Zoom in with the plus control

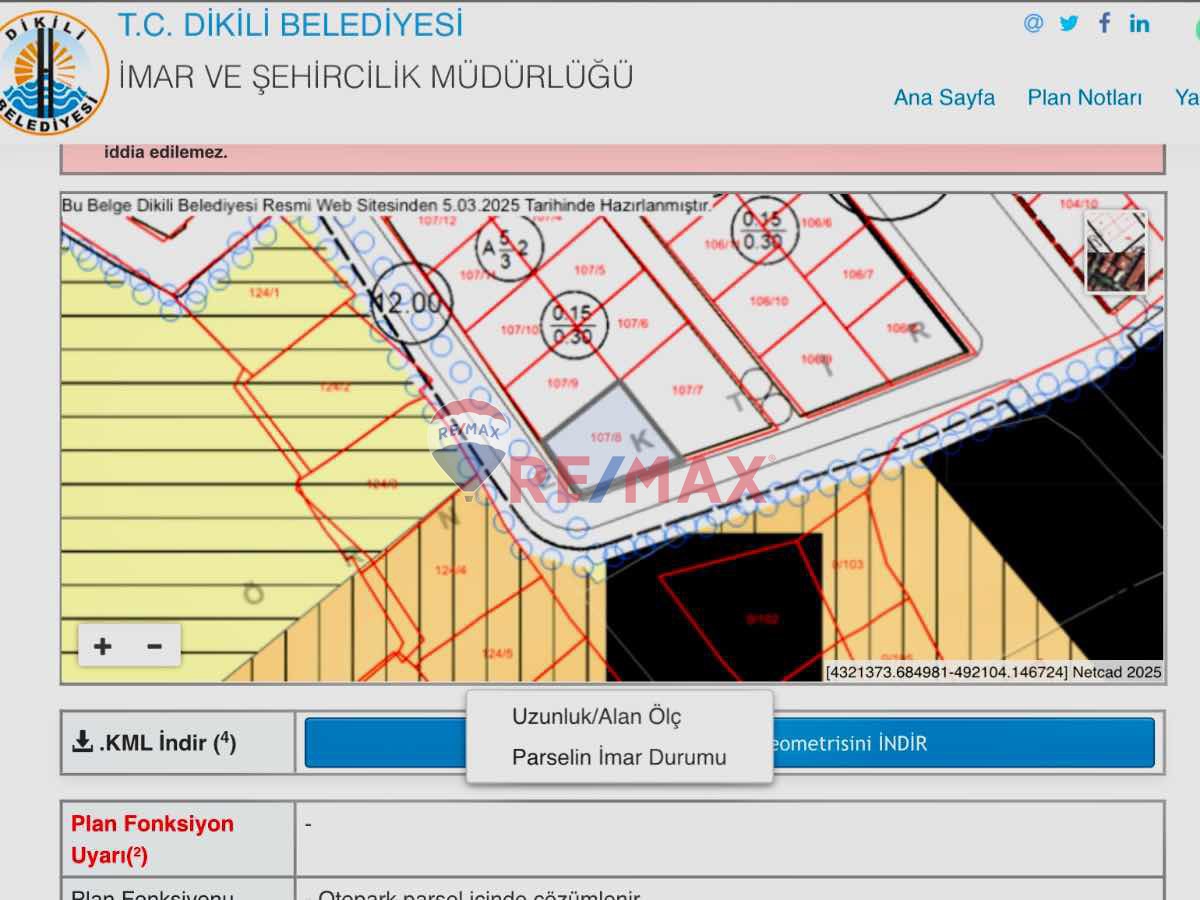click(x=103, y=645)
